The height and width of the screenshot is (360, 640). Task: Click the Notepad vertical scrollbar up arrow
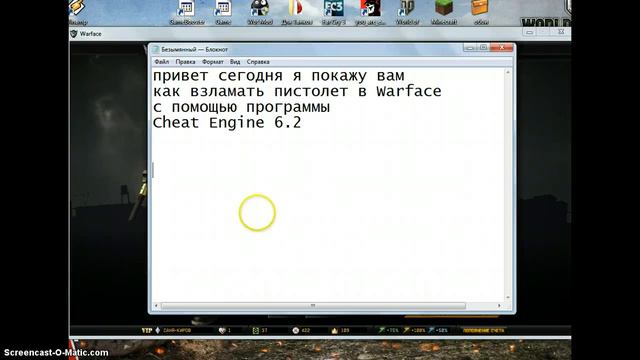508,72
